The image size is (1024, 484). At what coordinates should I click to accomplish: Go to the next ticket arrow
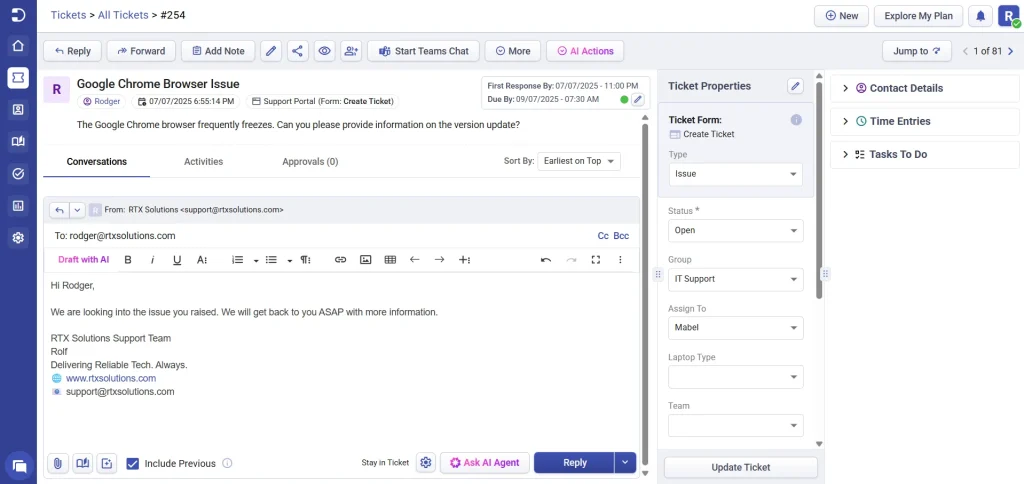[x=1012, y=51]
